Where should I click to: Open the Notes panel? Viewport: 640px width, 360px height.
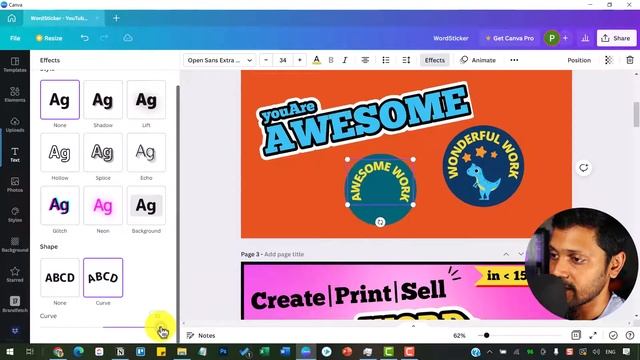coord(201,336)
